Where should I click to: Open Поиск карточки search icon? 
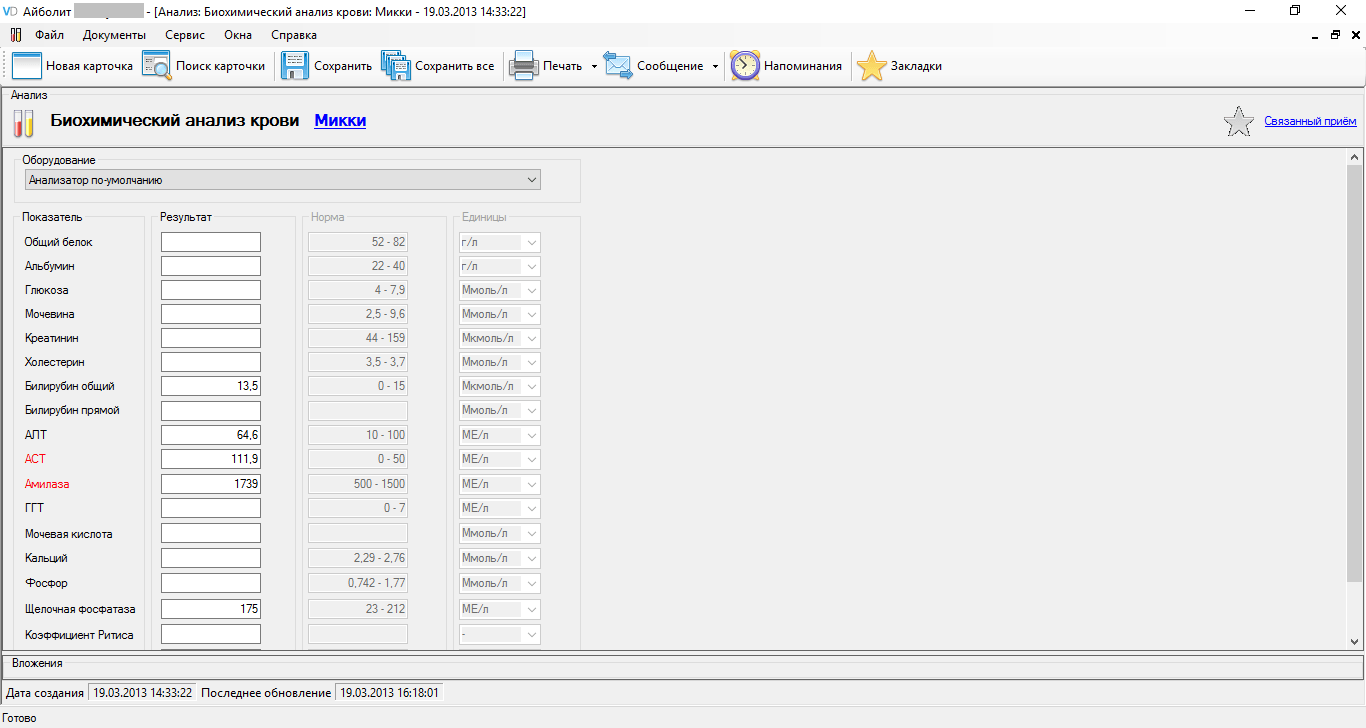point(157,66)
